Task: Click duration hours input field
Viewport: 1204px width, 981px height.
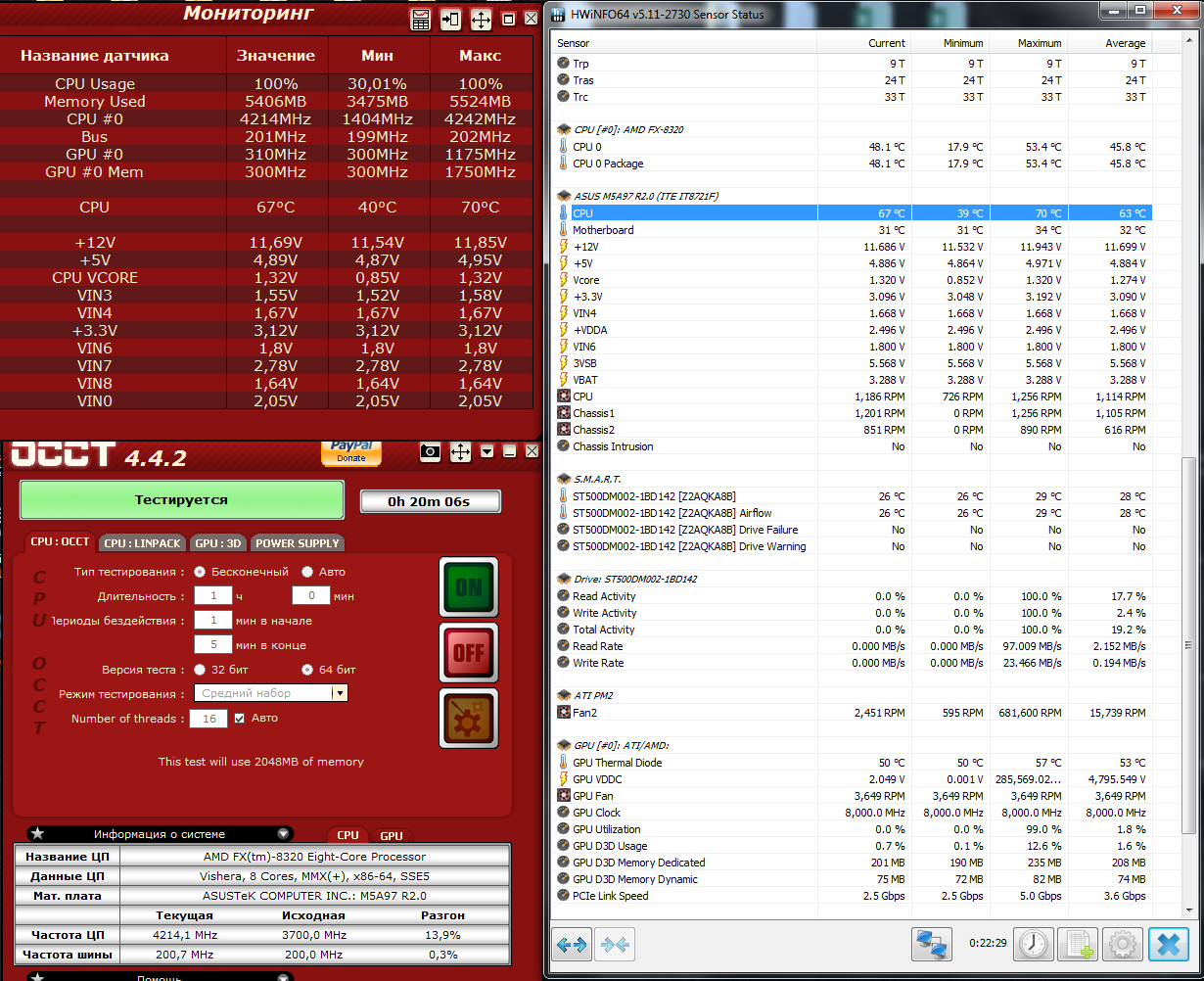Action: point(212,595)
